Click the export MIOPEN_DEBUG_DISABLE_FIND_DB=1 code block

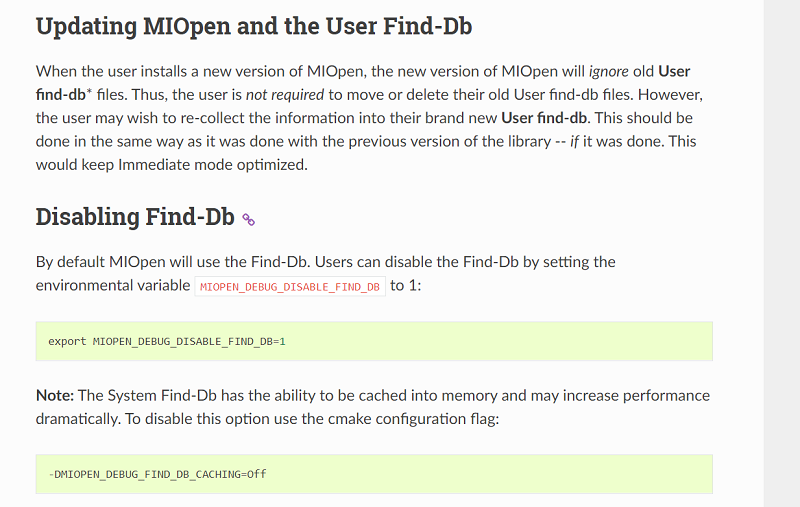[374, 341]
